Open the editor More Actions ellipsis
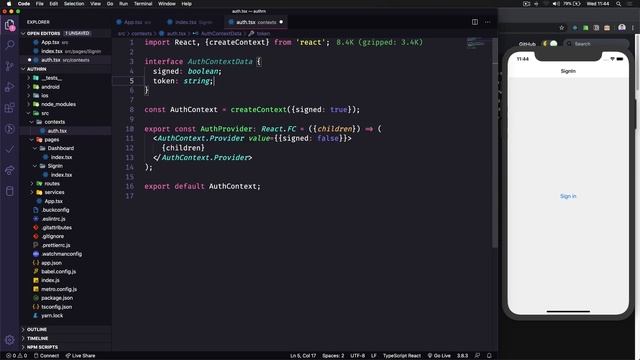Image resolution: width=640 pixels, height=360 pixels. click(x=487, y=22)
